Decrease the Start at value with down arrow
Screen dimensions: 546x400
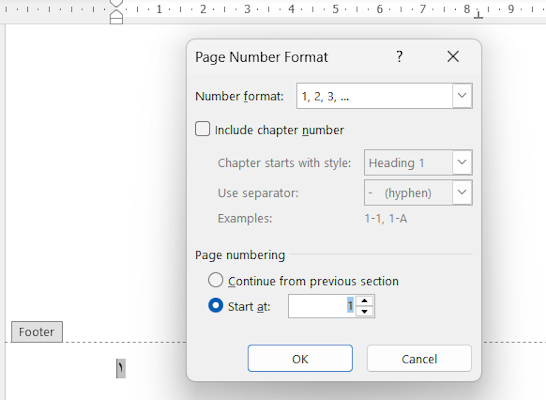pyautogui.click(x=365, y=311)
